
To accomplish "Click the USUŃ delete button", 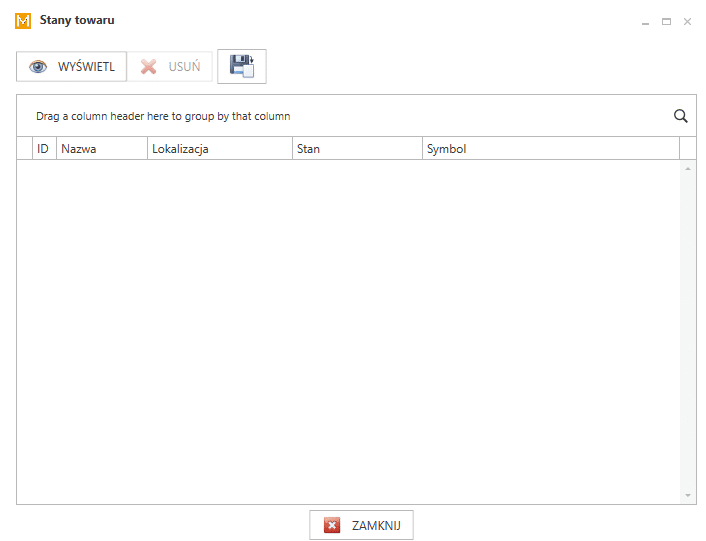I will pos(170,67).
